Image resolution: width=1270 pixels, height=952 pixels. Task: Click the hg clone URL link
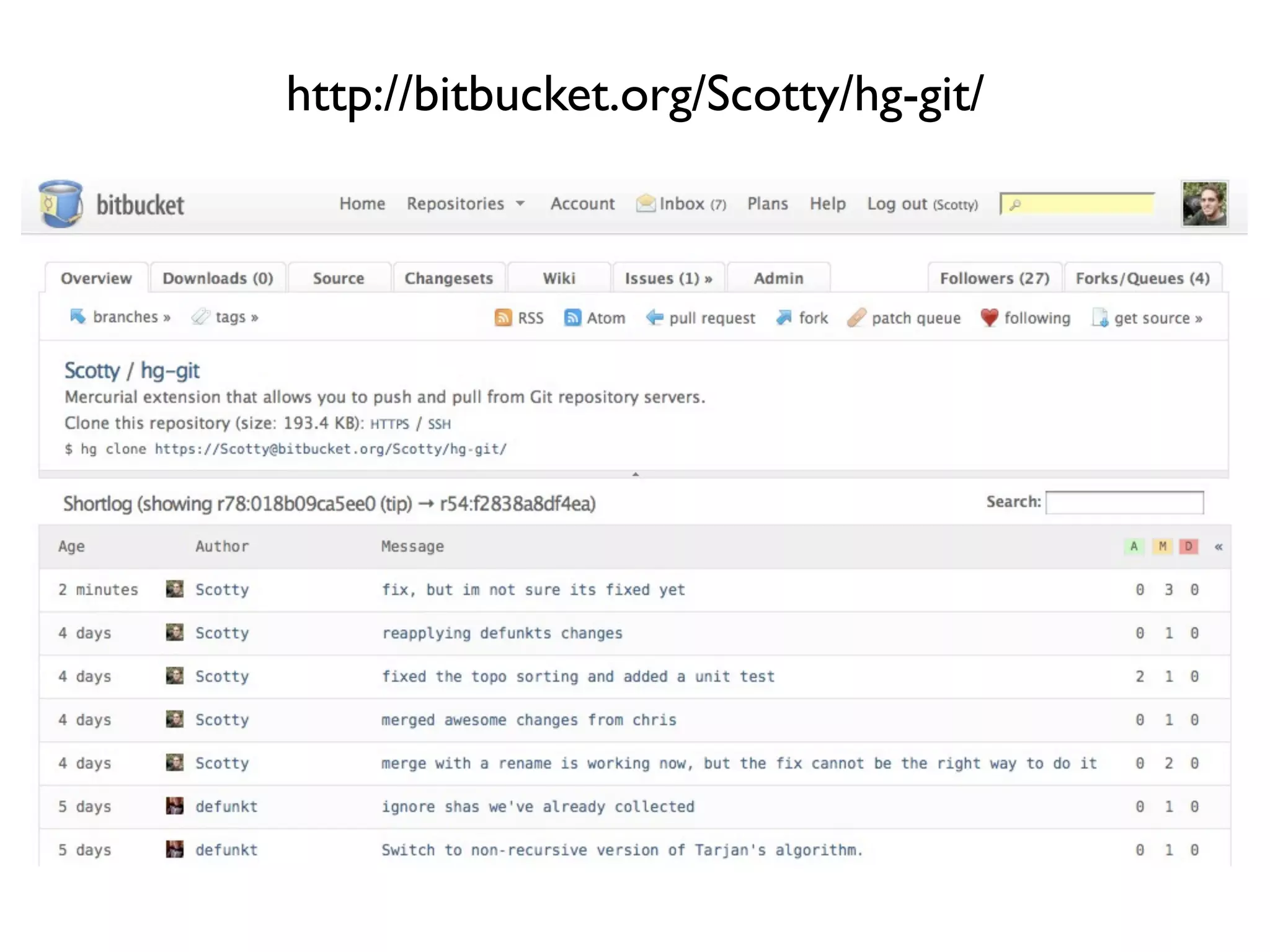click(331, 449)
